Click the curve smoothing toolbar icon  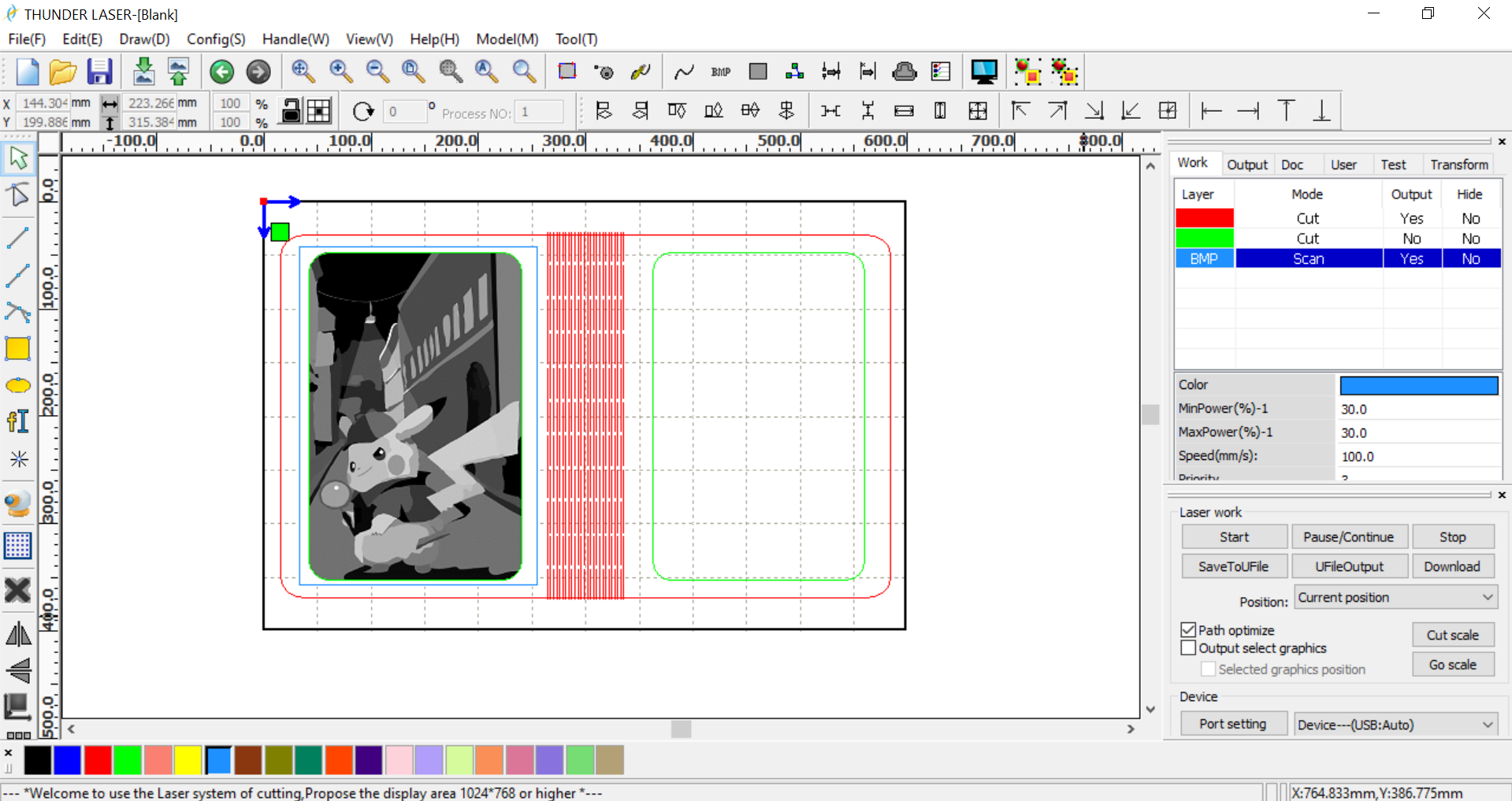pyautogui.click(x=684, y=72)
